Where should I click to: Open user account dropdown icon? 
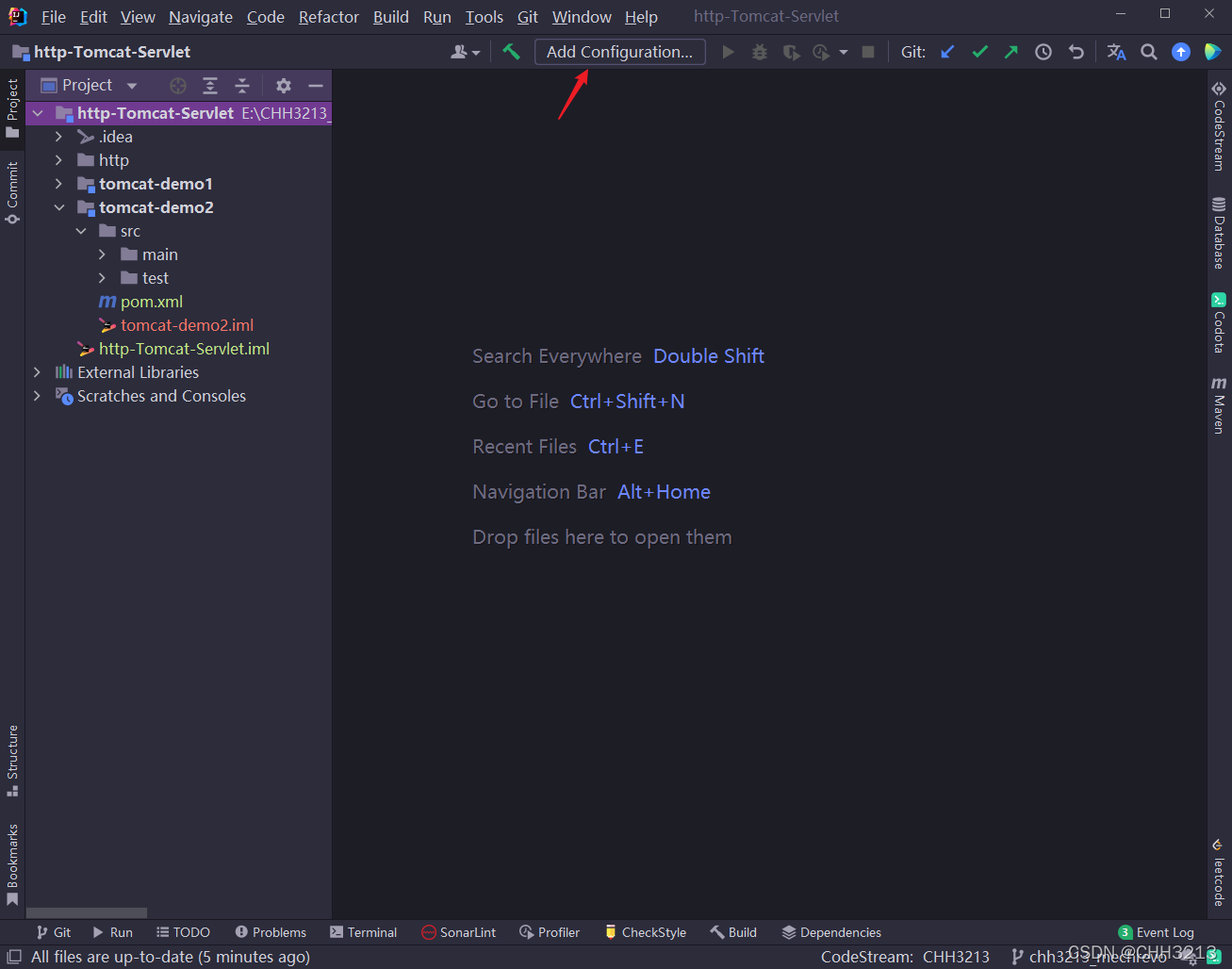coord(465,52)
